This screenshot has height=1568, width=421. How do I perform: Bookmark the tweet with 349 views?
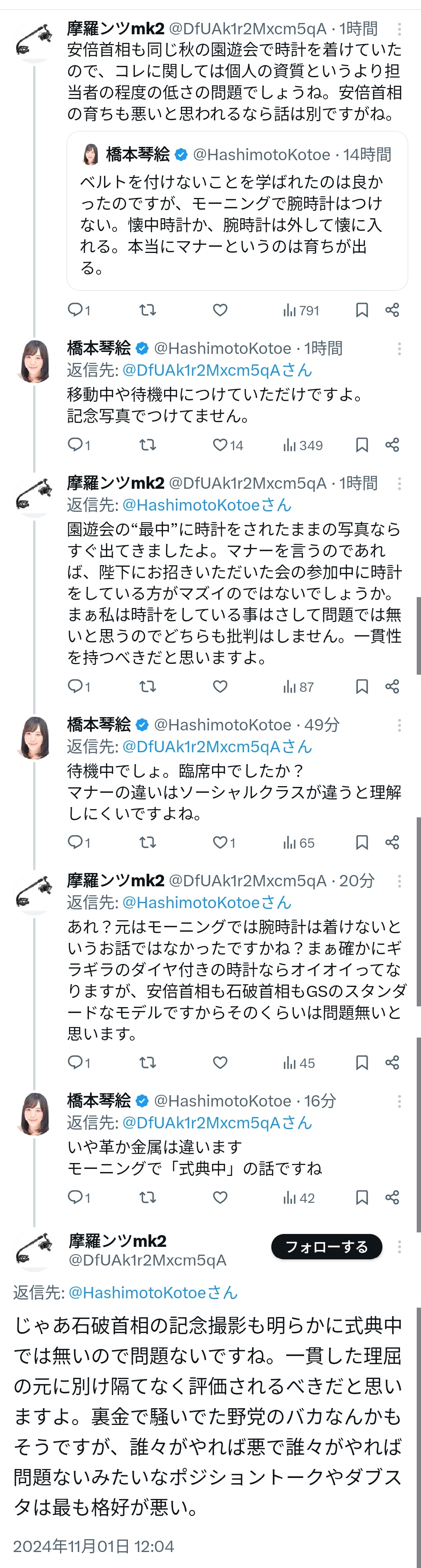(361, 445)
